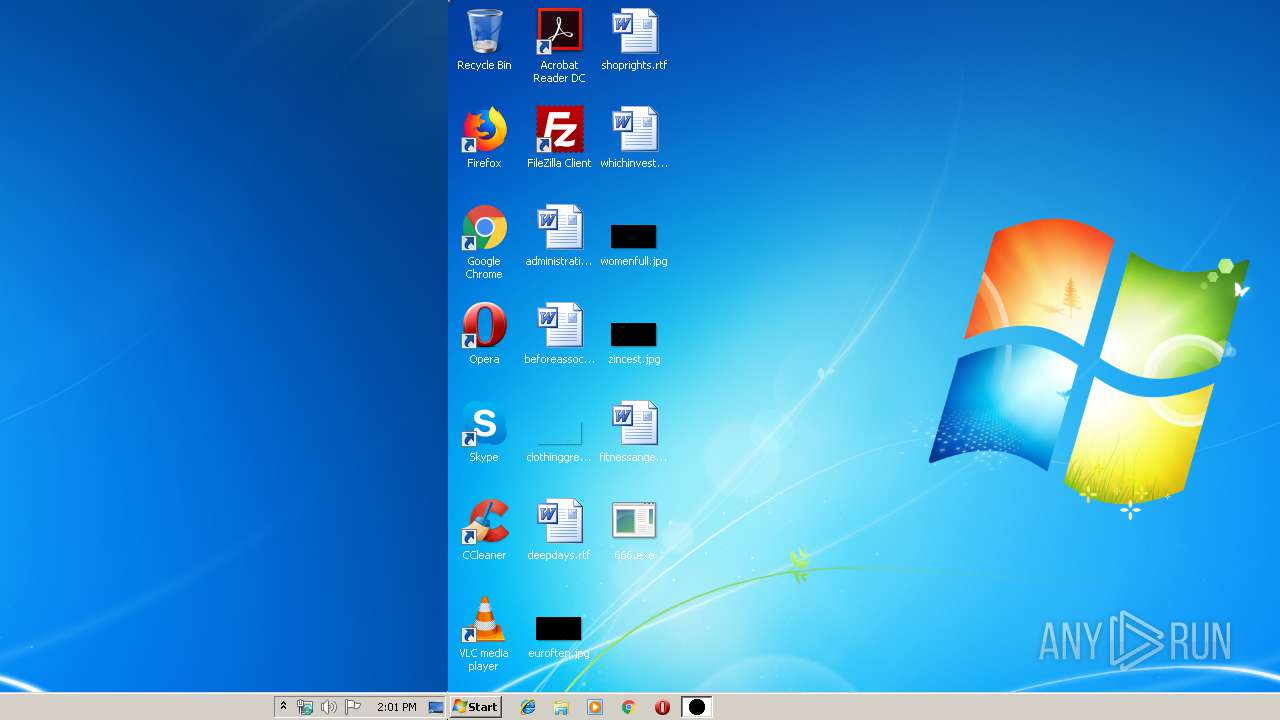This screenshot has height=720, width=1280.
Task: Select the Opera desktop shortcut
Action: (x=484, y=334)
